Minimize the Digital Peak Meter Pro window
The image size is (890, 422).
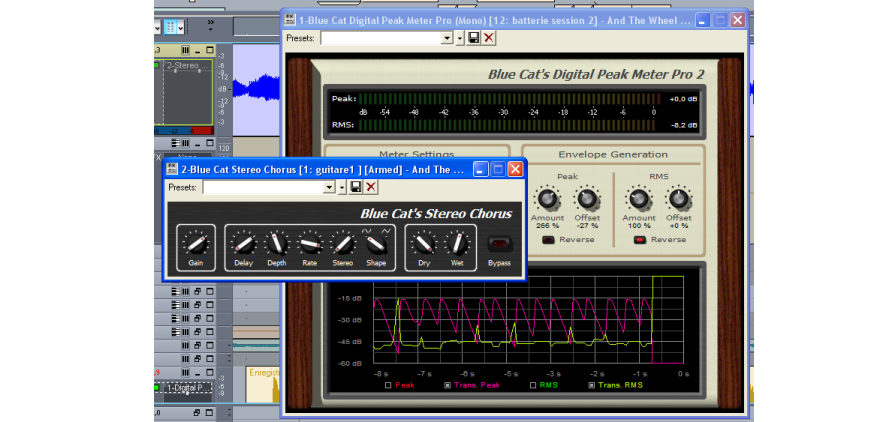coord(703,20)
